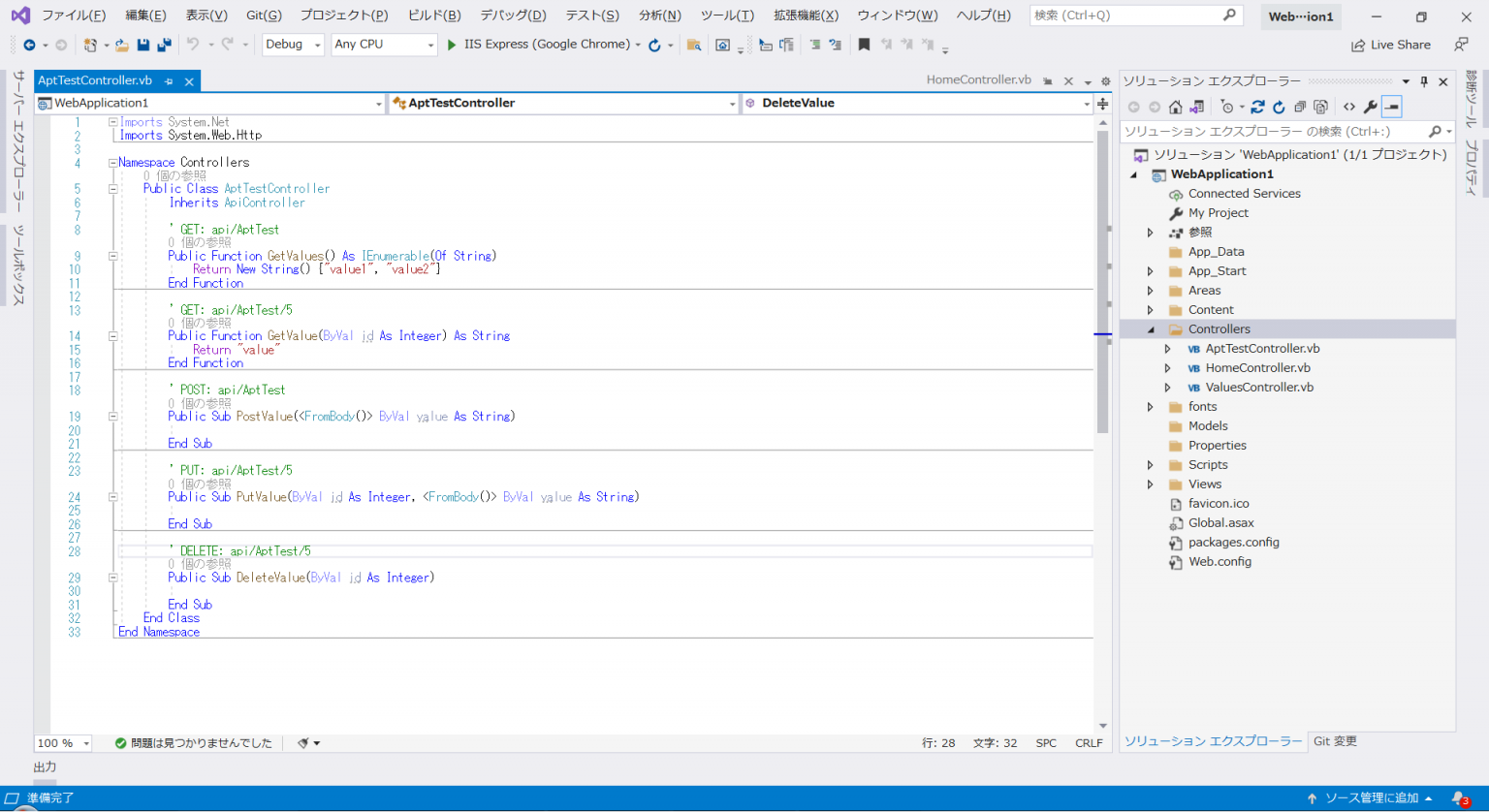
Task: Open the Properties wrench icon in Solution Explorer
Action: (x=1370, y=108)
